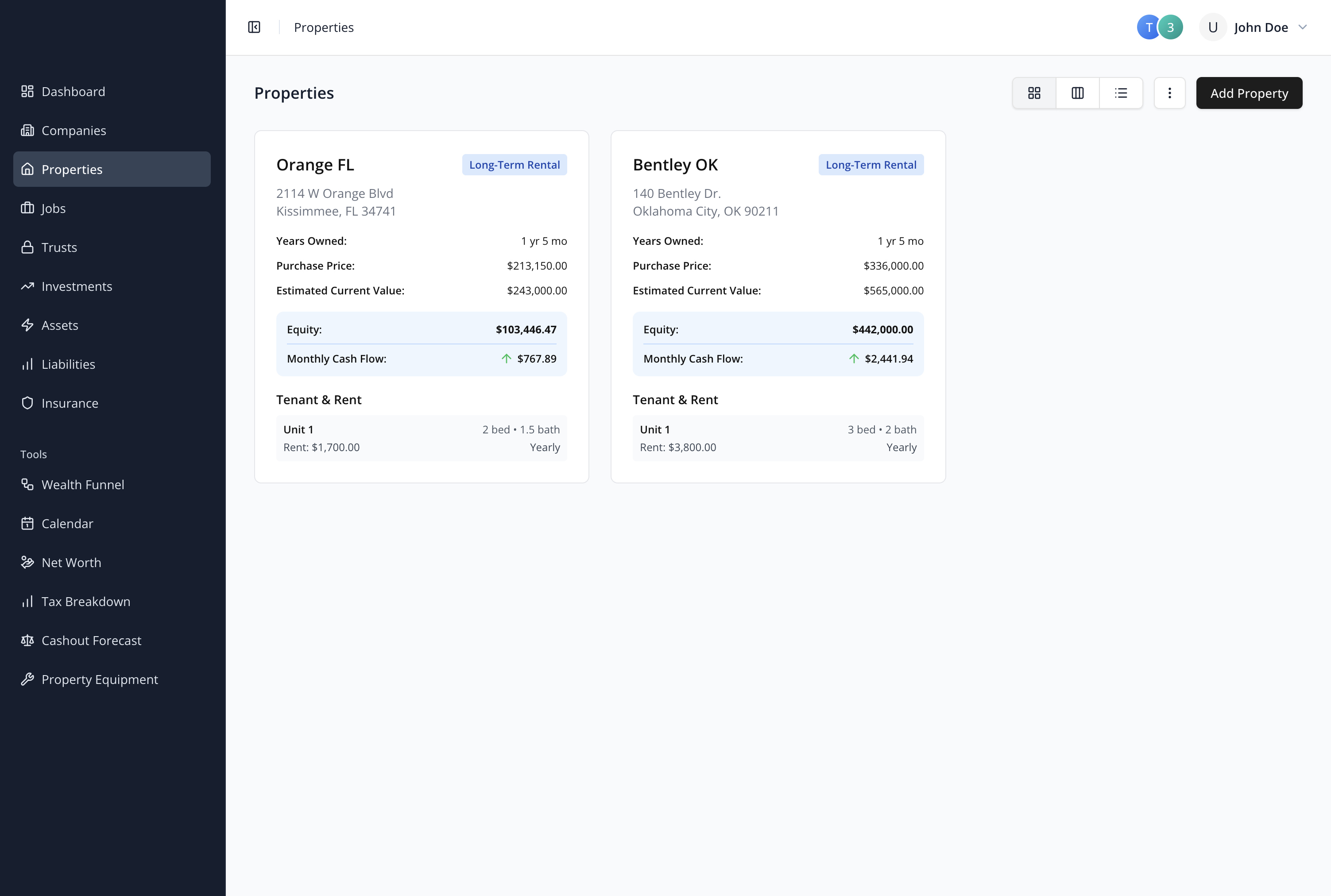Click Long-Term Rental badge on Orange FL
Image resolution: width=1331 pixels, height=896 pixels.
[515, 165]
